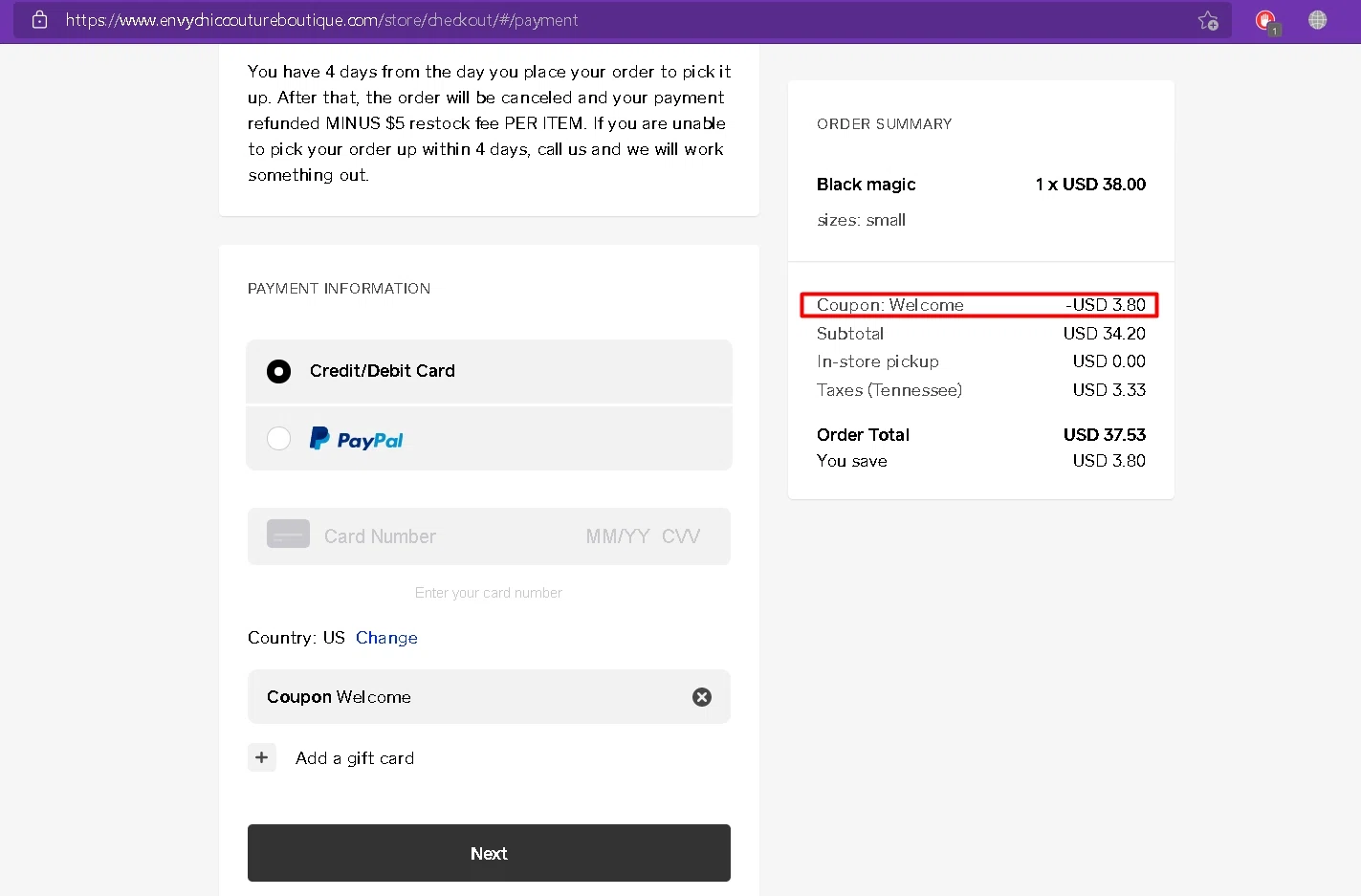Click the Taxes (Tennessee) label
1361x896 pixels.
click(x=889, y=390)
